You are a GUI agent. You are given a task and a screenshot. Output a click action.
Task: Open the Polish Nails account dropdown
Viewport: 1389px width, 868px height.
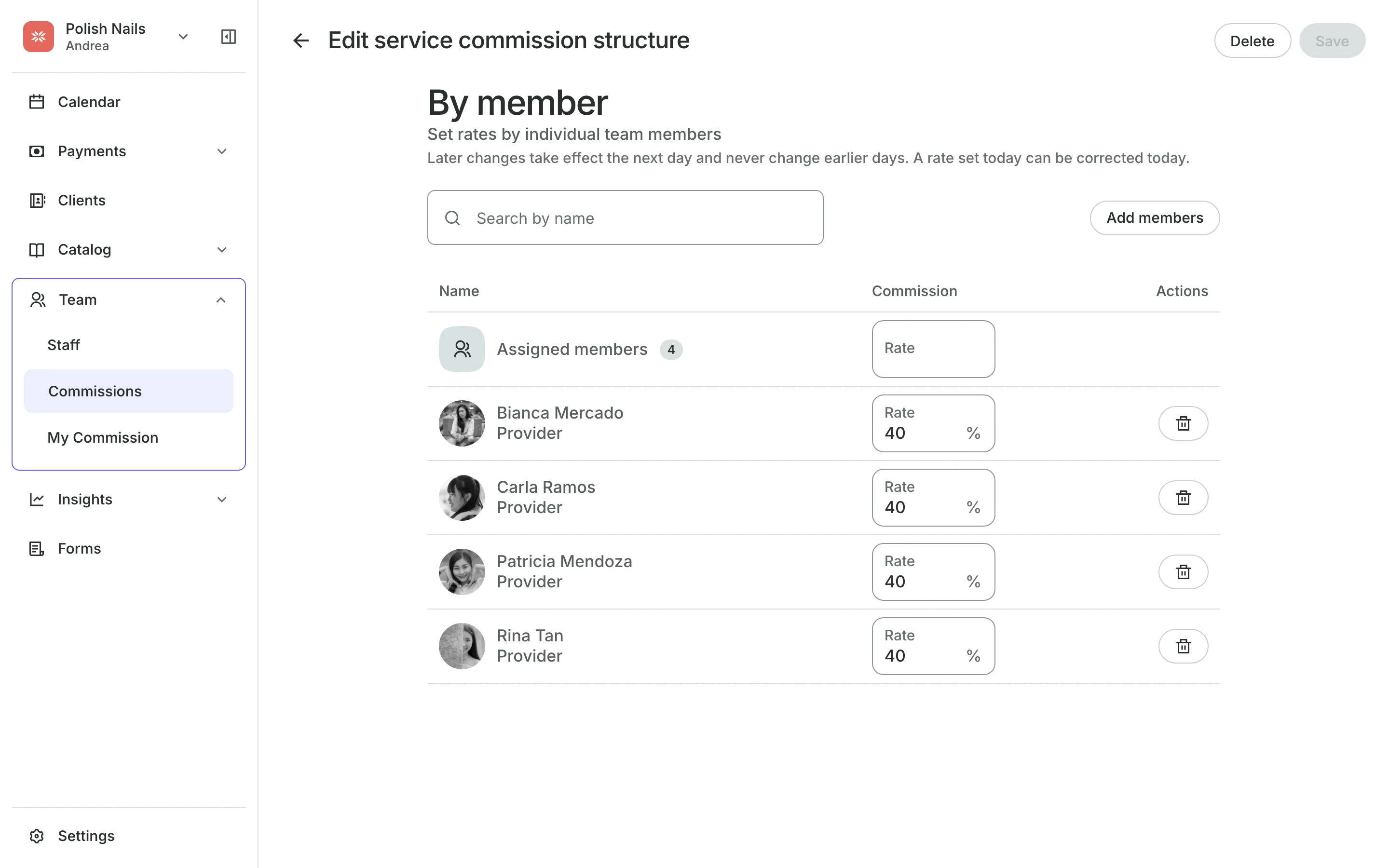[183, 37]
